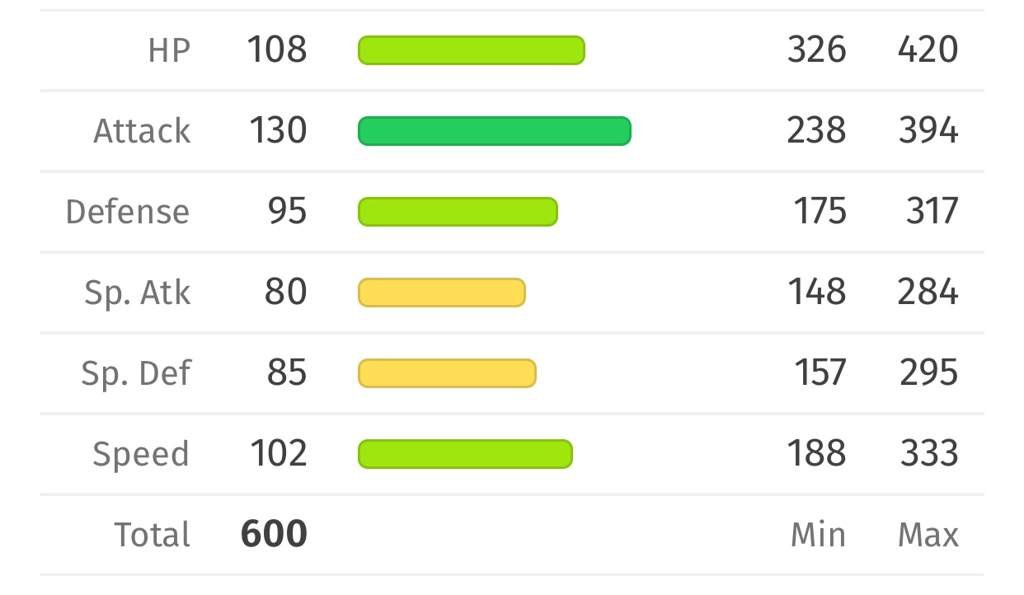Click the dark green Attack bar
1024x595 pixels.
click(494, 131)
